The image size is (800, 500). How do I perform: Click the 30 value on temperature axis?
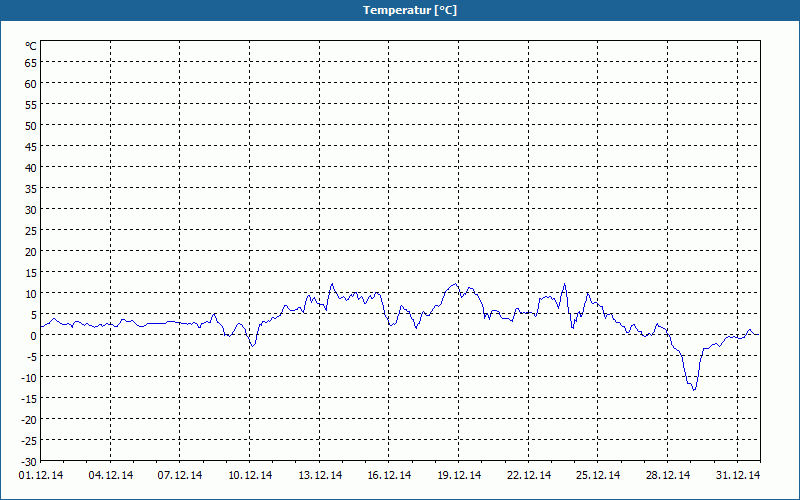coord(31,210)
